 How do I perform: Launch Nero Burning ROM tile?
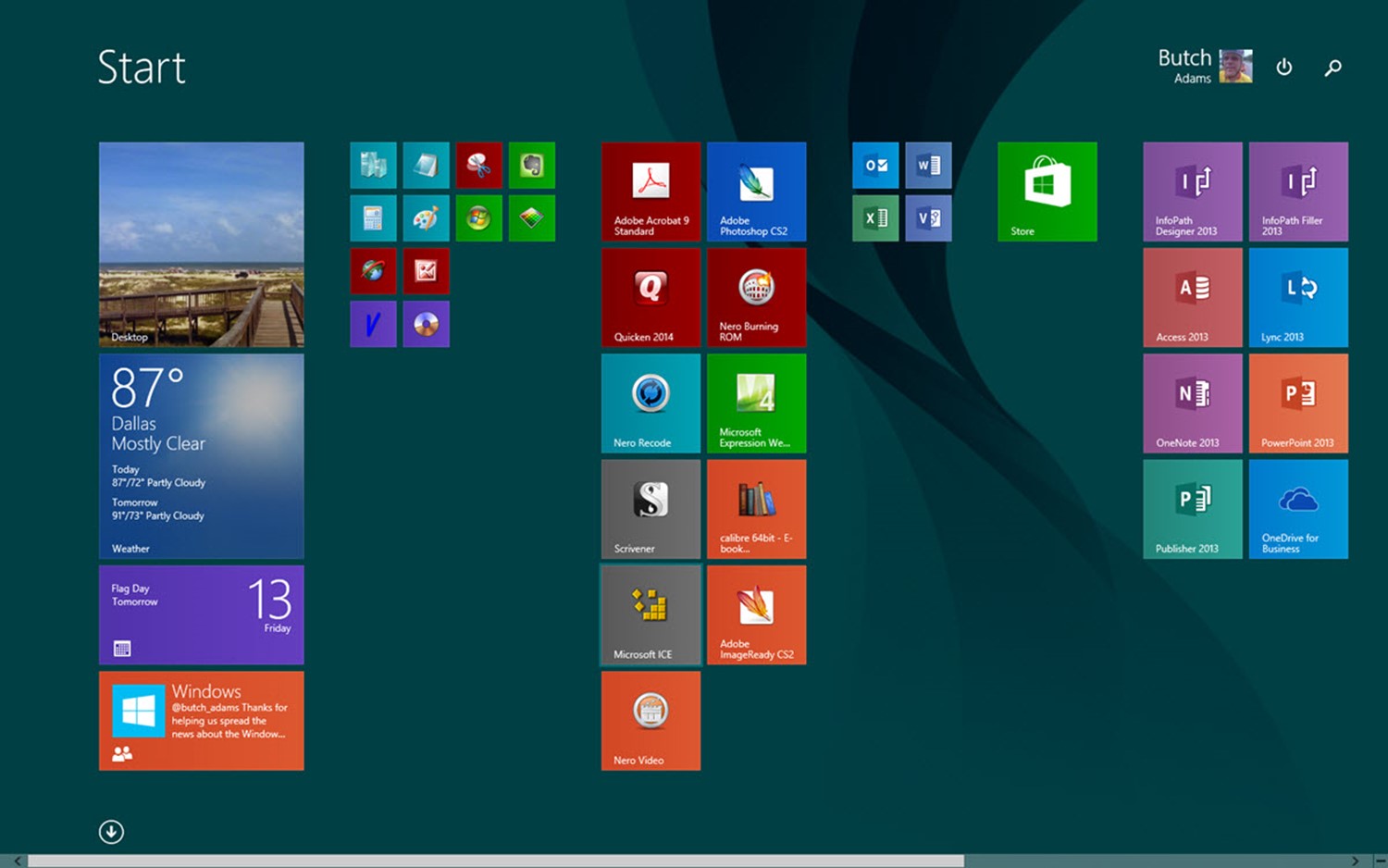tap(756, 297)
